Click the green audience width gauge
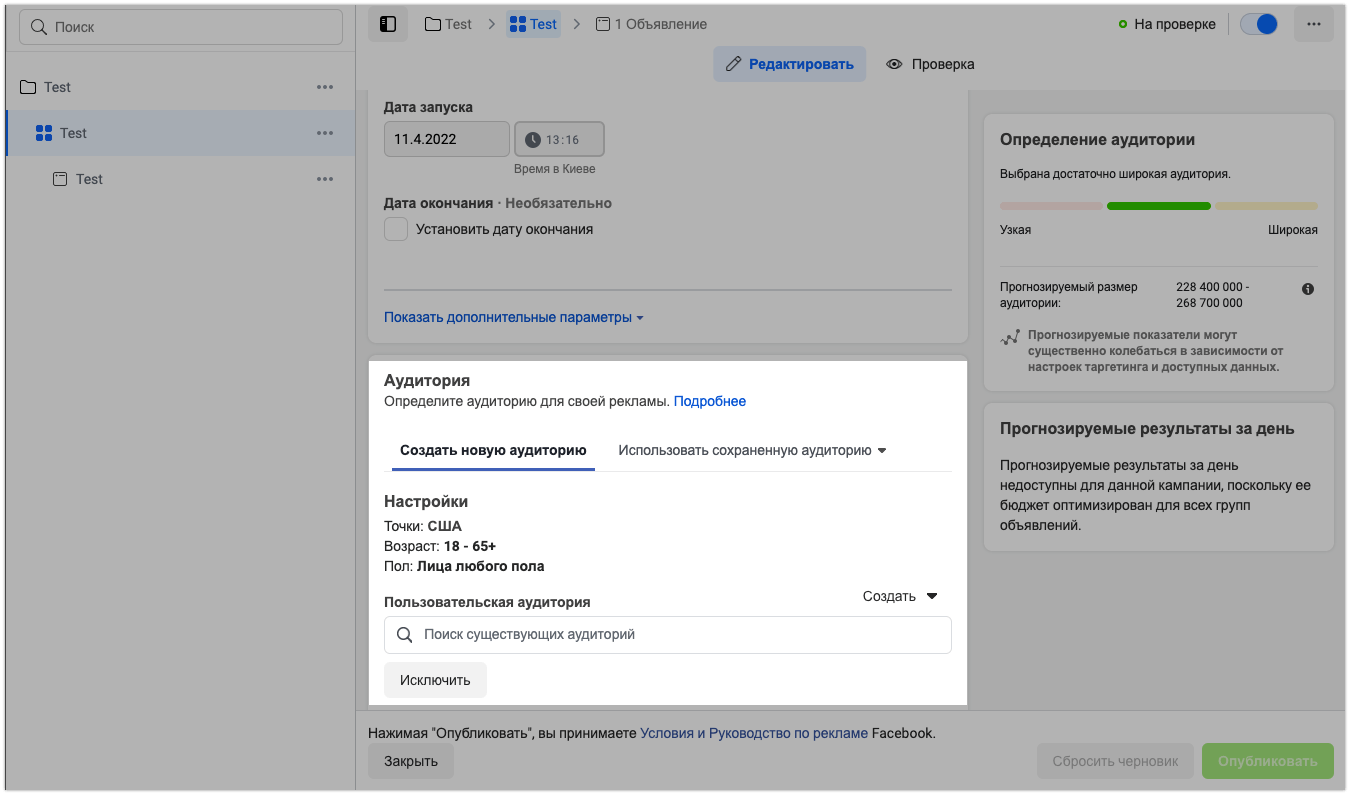 (x=1158, y=206)
